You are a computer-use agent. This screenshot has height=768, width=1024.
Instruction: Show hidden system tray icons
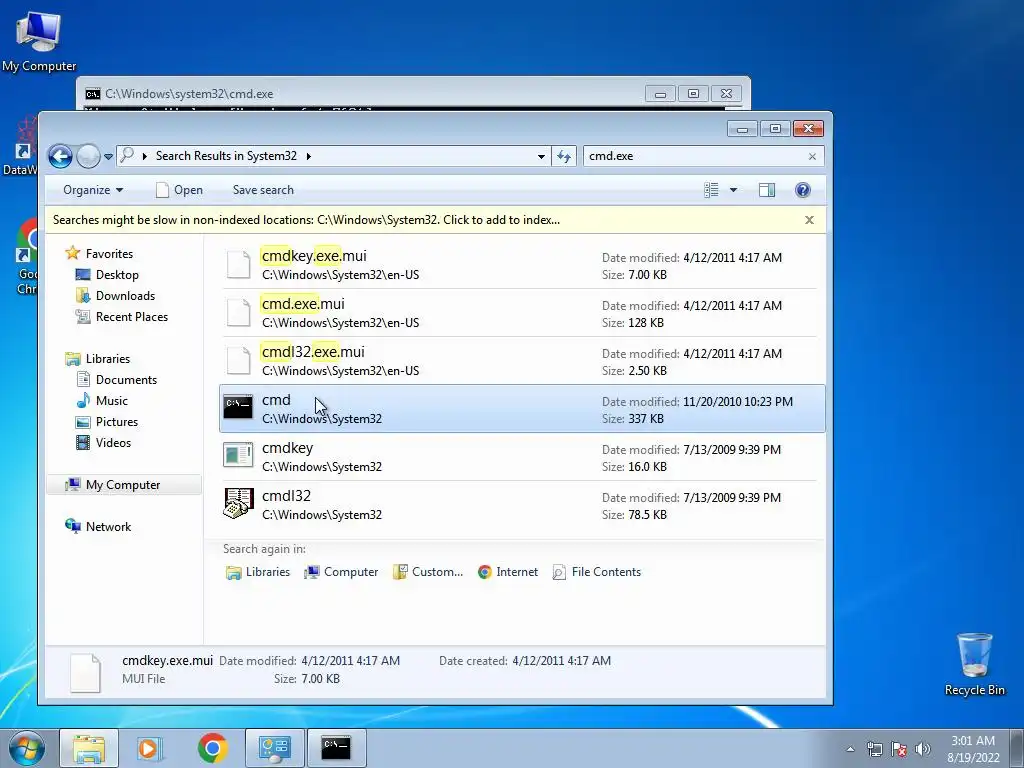pyautogui.click(x=850, y=749)
